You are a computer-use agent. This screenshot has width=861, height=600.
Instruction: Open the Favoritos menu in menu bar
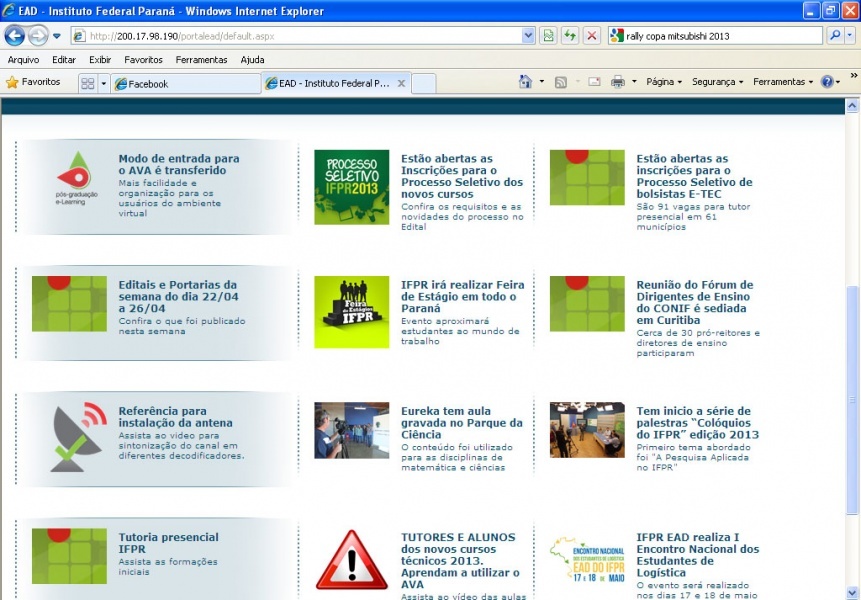click(143, 60)
